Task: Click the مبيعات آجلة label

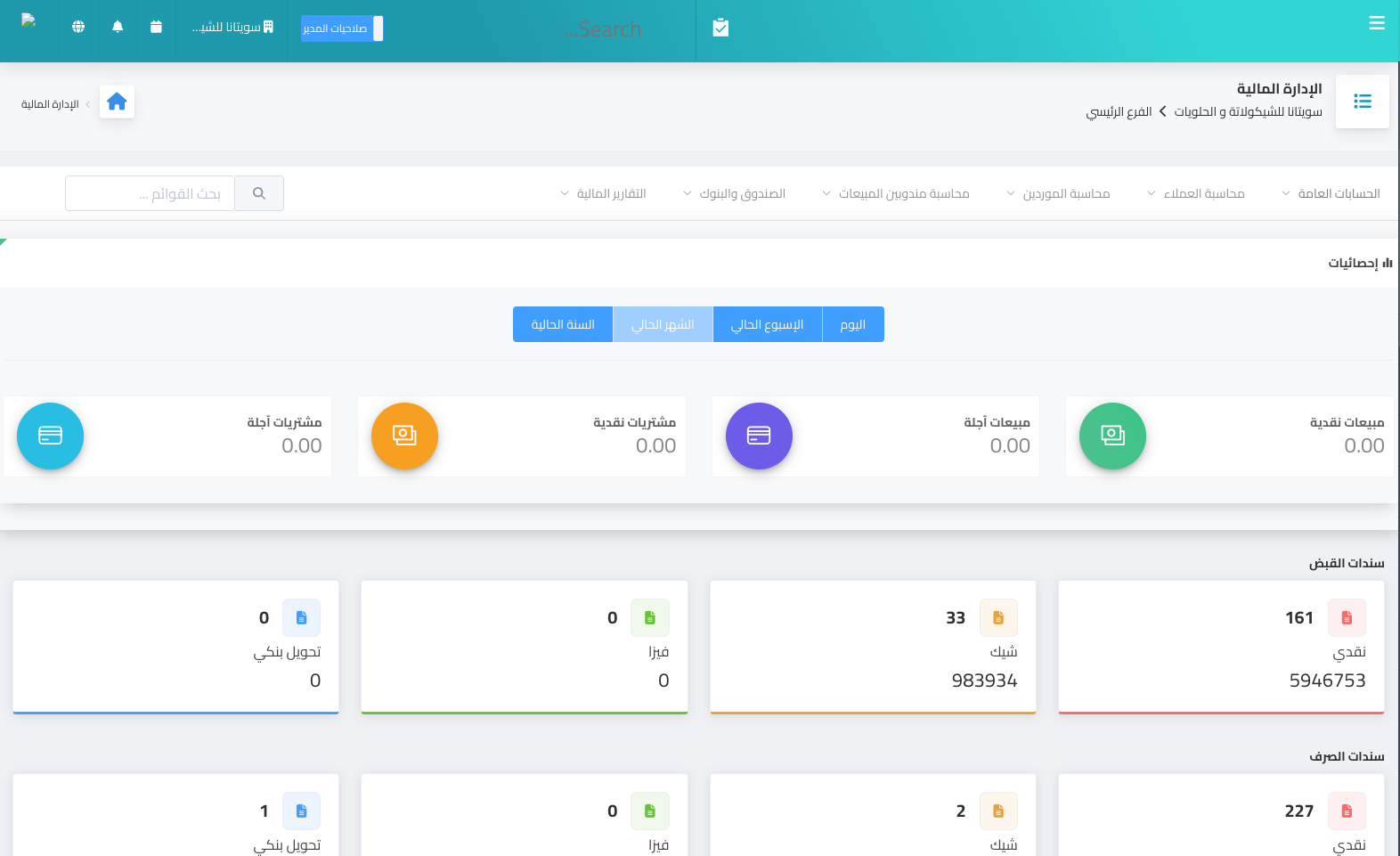Action: 997,422
